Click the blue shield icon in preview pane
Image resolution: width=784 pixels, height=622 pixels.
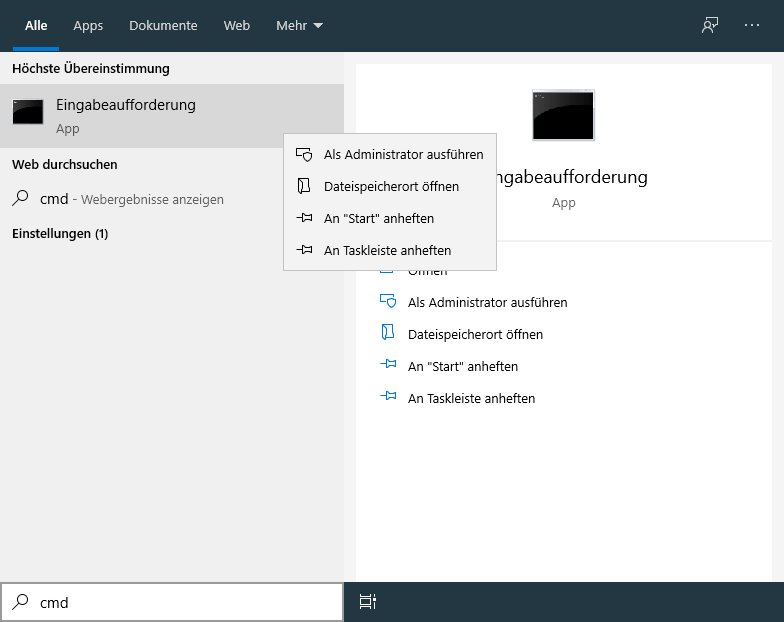coord(388,301)
